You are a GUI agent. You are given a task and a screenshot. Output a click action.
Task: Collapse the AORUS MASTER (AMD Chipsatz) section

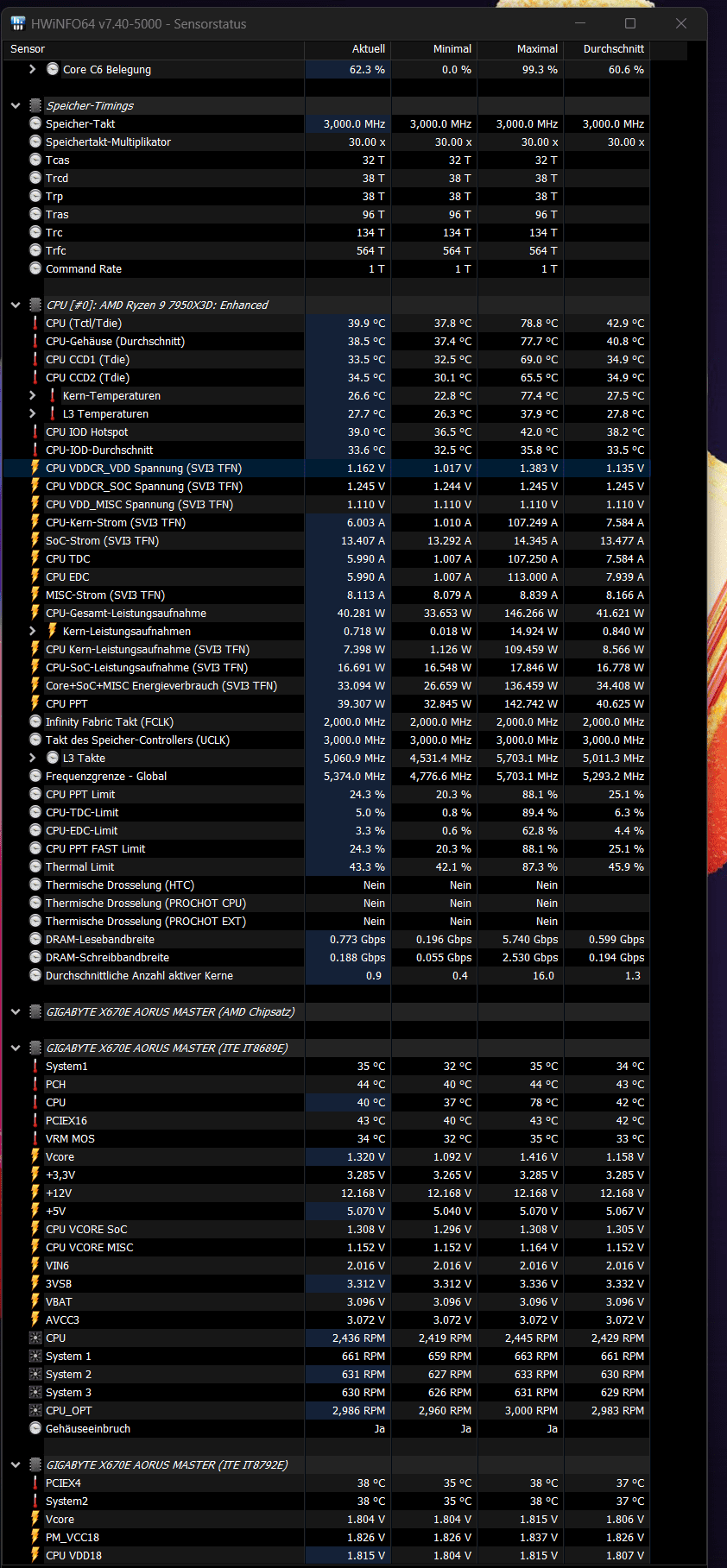coord(16,1011)
